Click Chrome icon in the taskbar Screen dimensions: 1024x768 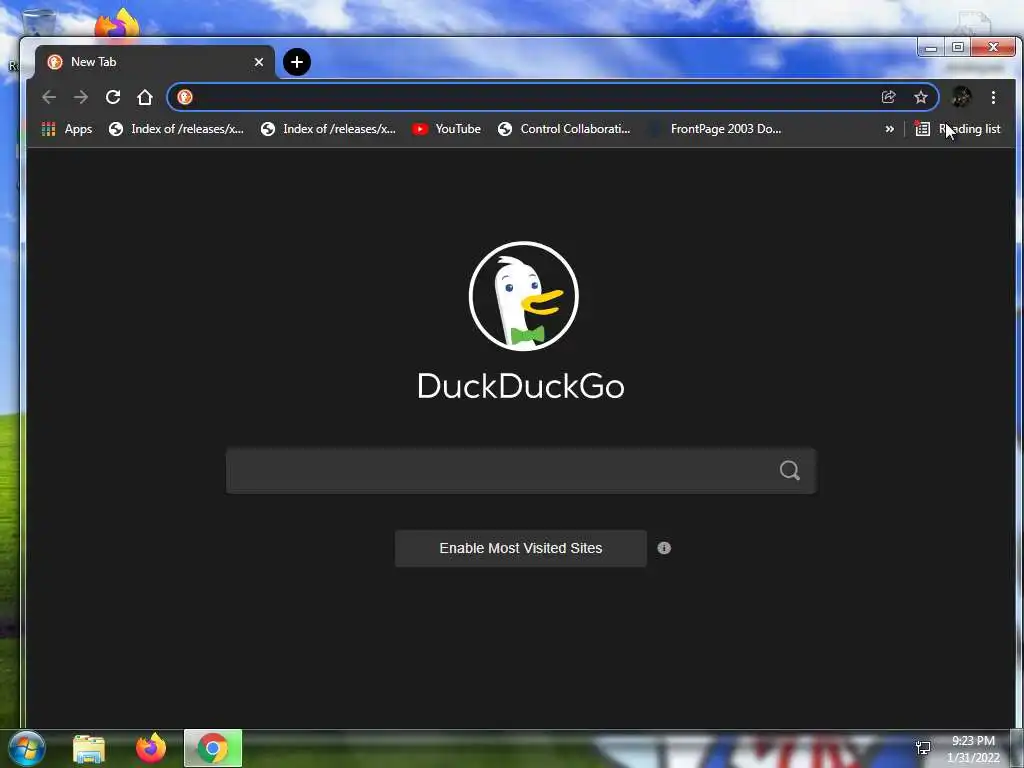(213, 748)
